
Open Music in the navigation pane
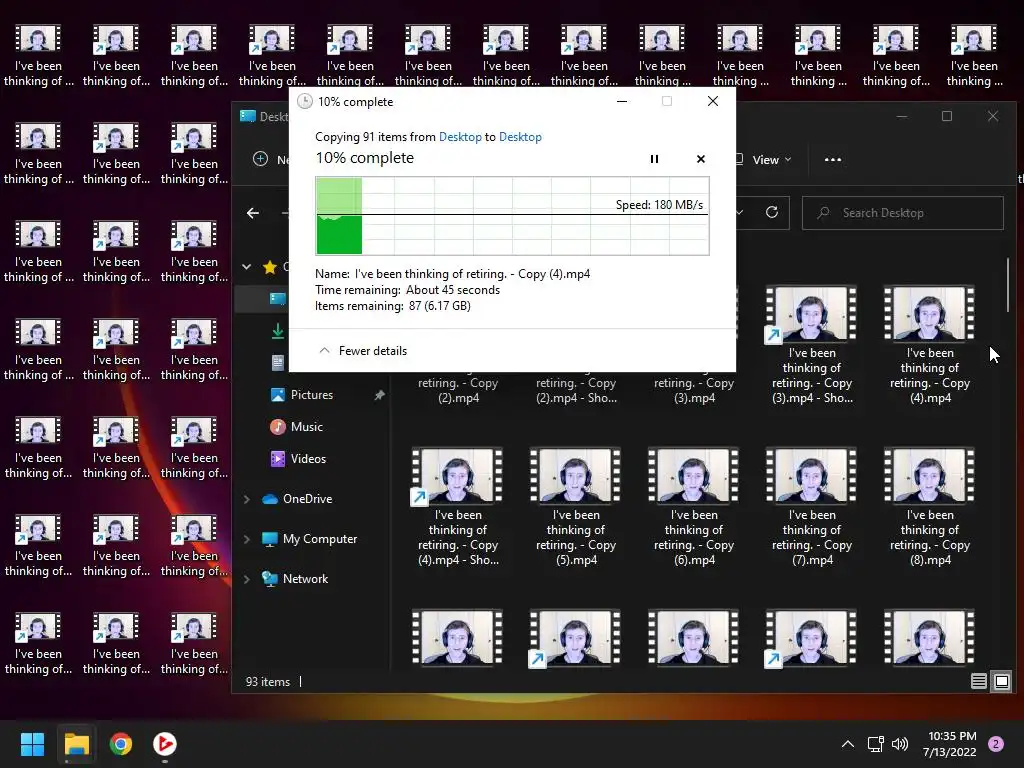point(296,426)
